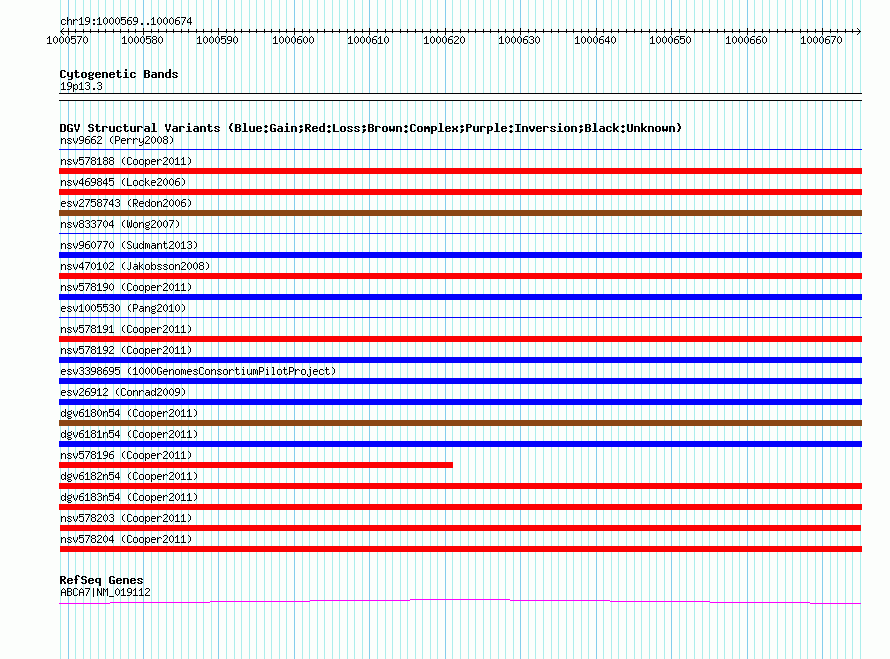The image size is (890, 659).
Task: Open variant nsv578203 (Cooper2011) label
Action: [x=126, y=518]
